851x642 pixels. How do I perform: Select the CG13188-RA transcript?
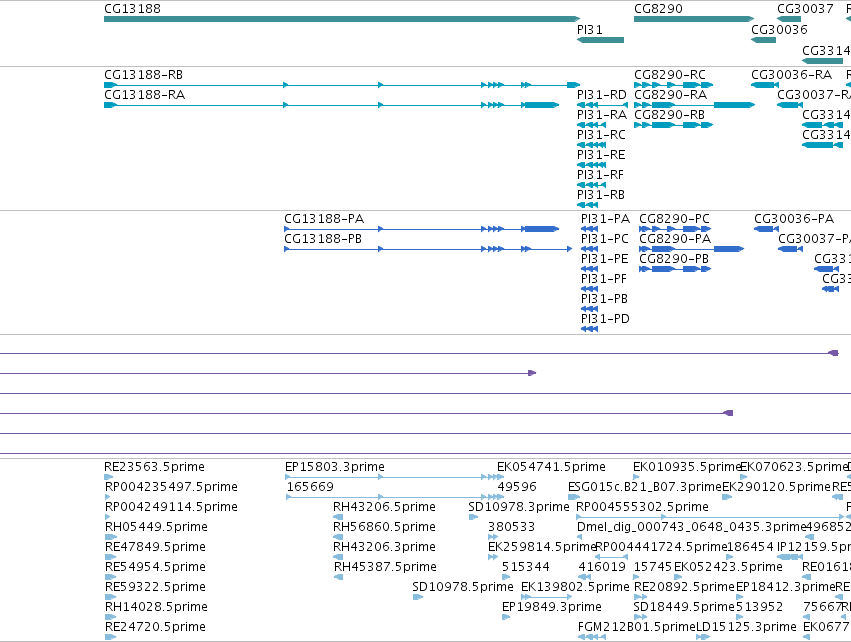click(x=332, y=105)
